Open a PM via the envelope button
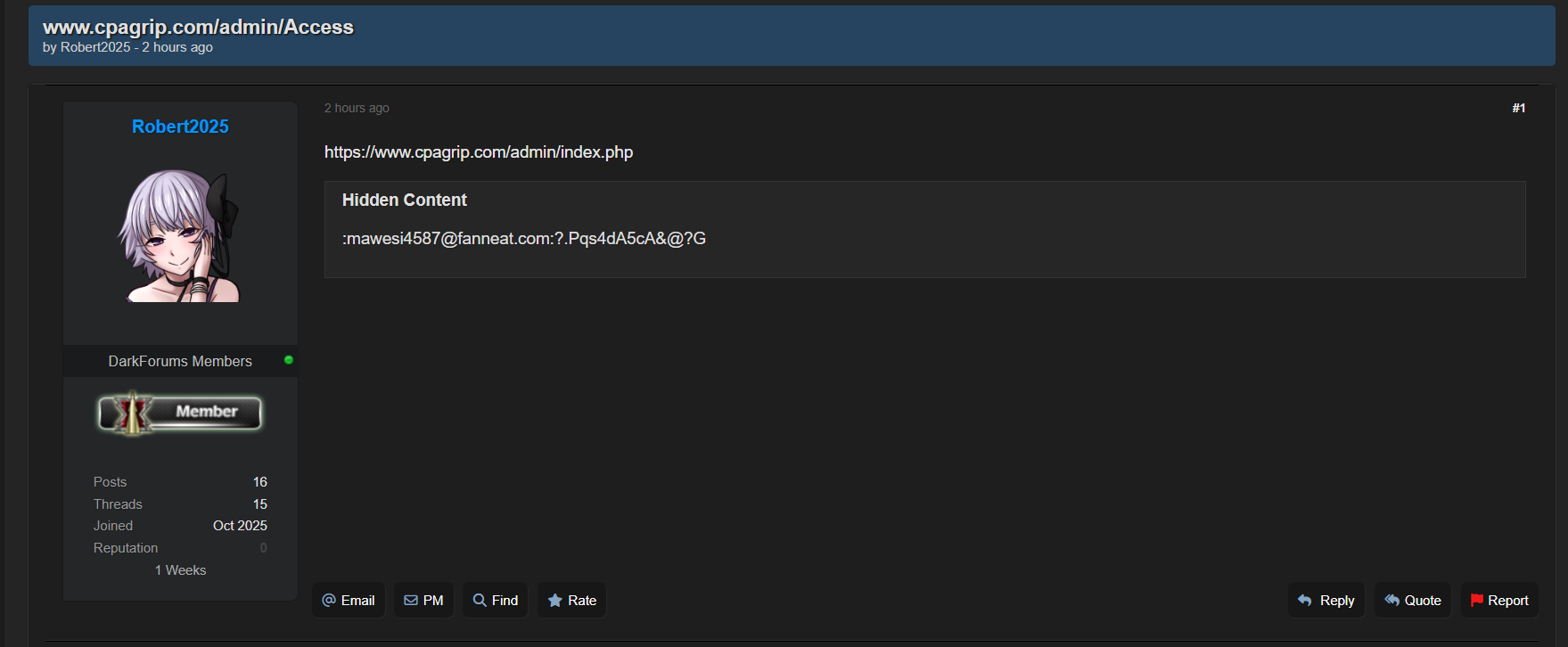Screen dimensions: 1568x647 423,601
